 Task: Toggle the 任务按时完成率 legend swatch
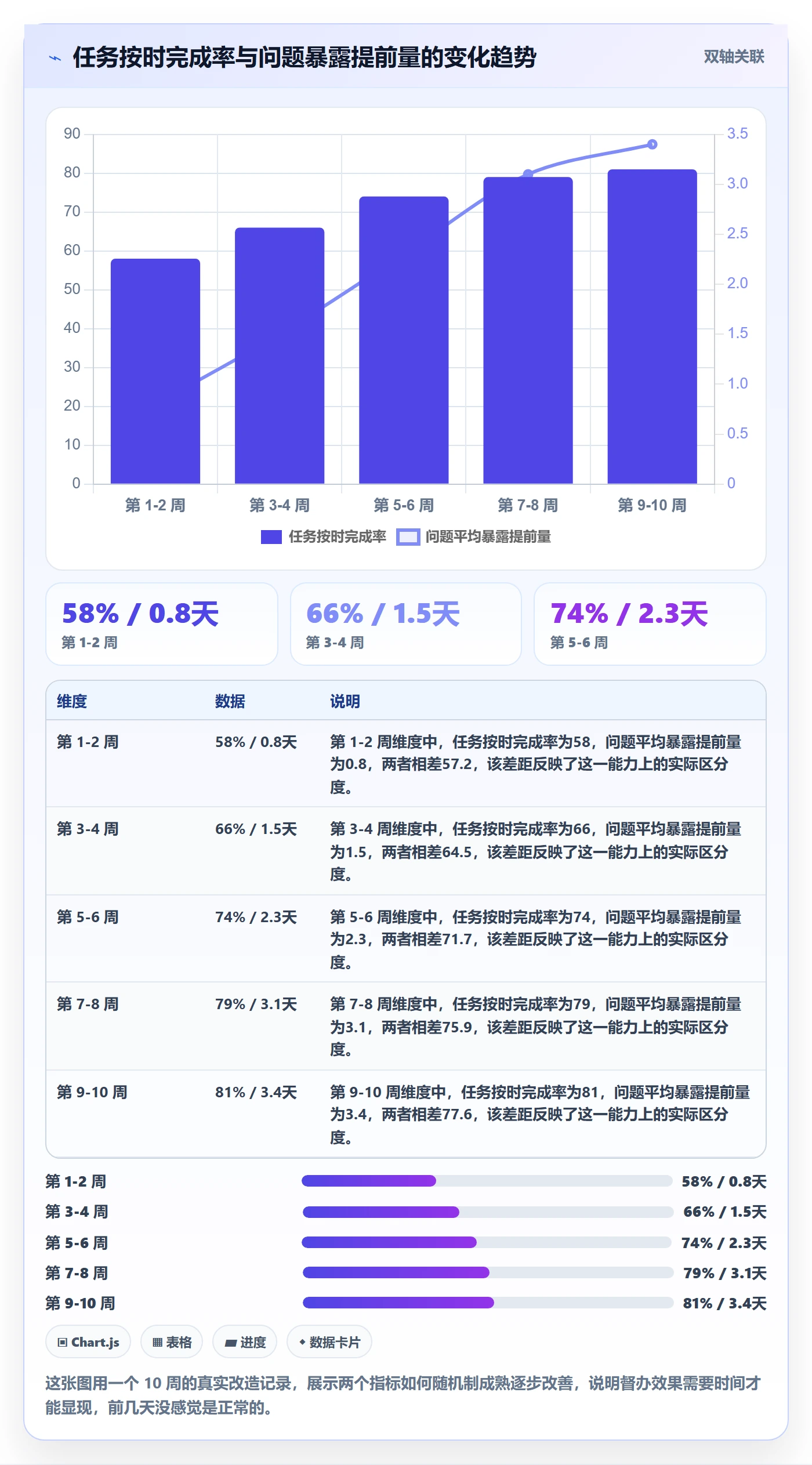pos(271,537)
